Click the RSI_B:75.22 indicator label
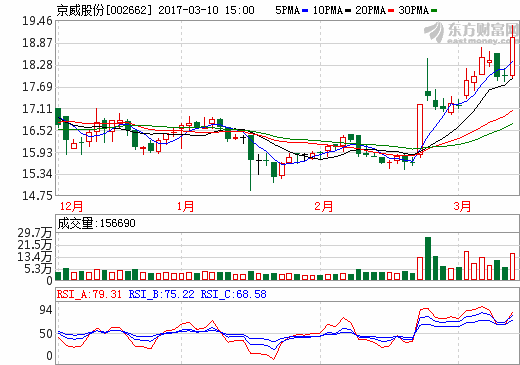Image resolution: width=520 pixels, height=365 pixels. [161, 294]
